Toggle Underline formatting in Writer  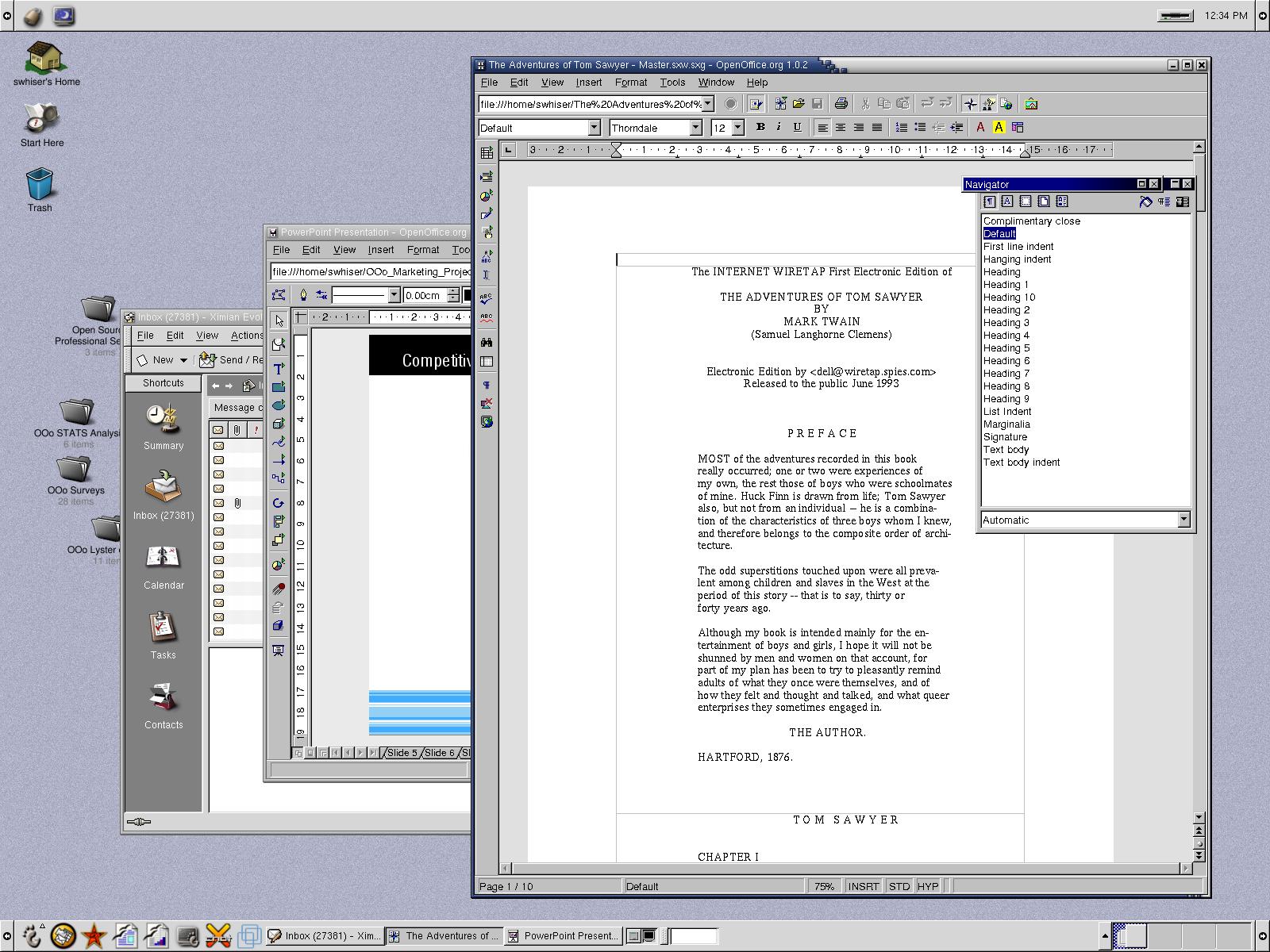coord(797,127)
